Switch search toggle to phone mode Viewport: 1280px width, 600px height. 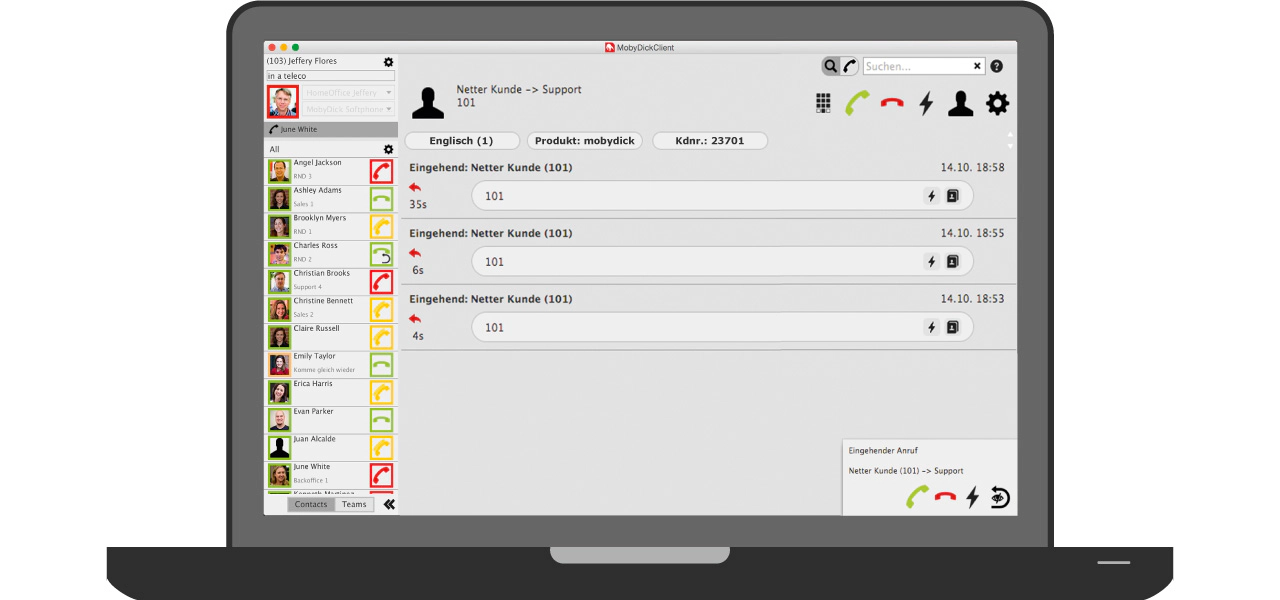pyautogui.click(x=849, y=66)
